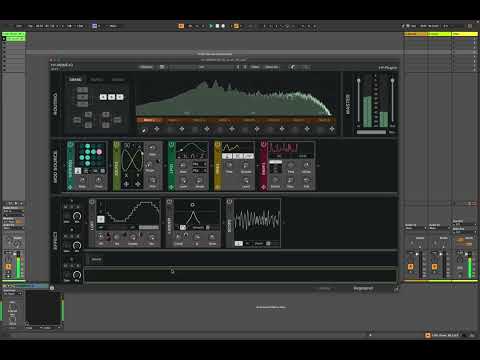Toggle the orange track activator on the leftmost Ableton track
This screenshot has height=360, width=480.
[x=9, y=266]
